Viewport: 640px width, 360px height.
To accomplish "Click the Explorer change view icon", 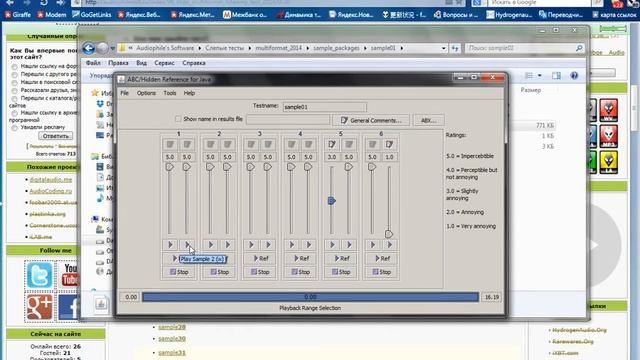I will pos(529,76).
